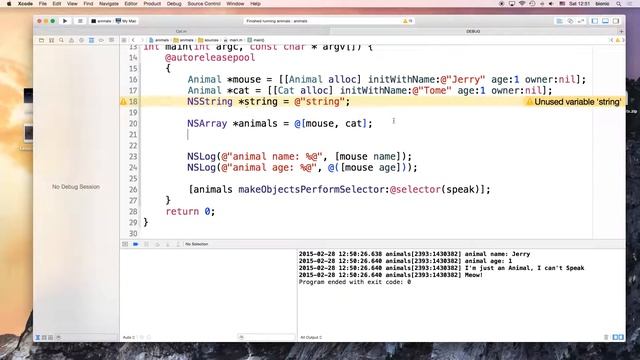
Task: Select the Assistant editor button
Action: 570,21
